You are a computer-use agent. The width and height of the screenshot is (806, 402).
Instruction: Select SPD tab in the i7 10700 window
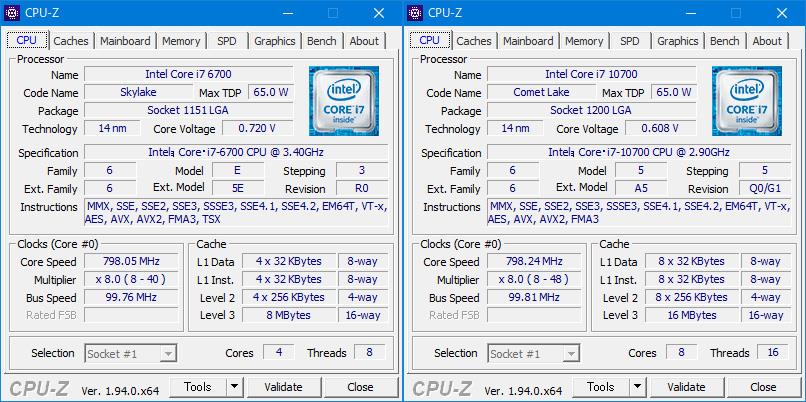click(630, 41)
